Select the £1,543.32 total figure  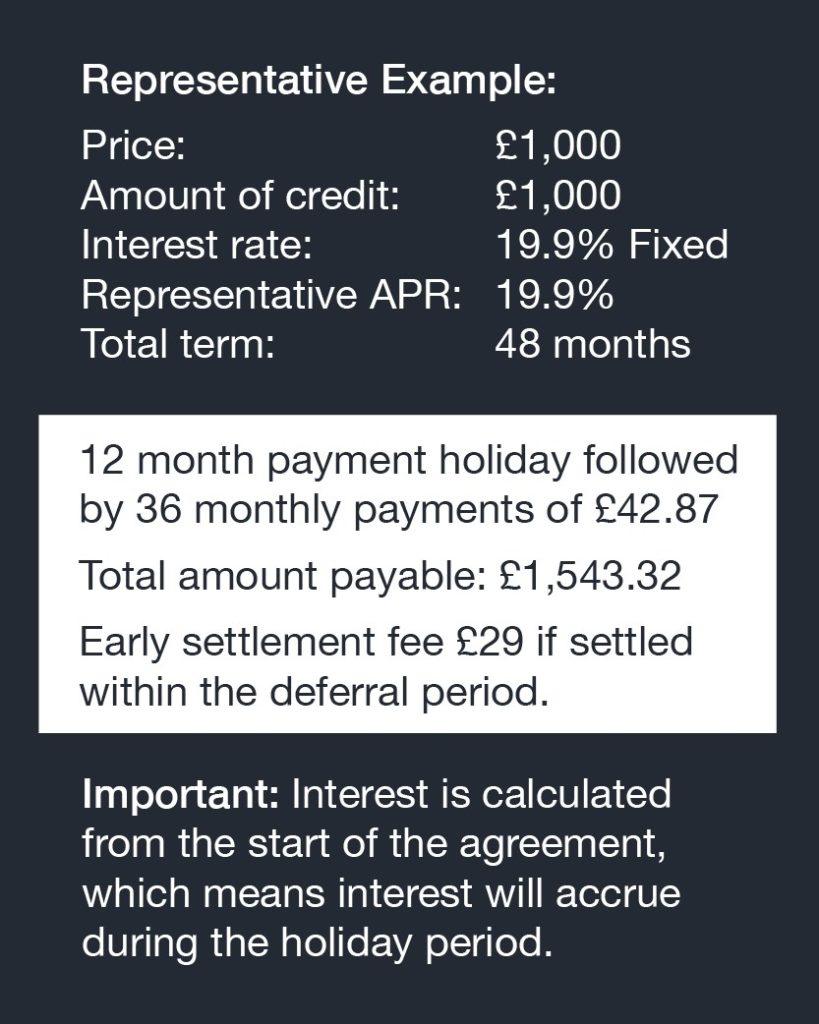point(590,577)
